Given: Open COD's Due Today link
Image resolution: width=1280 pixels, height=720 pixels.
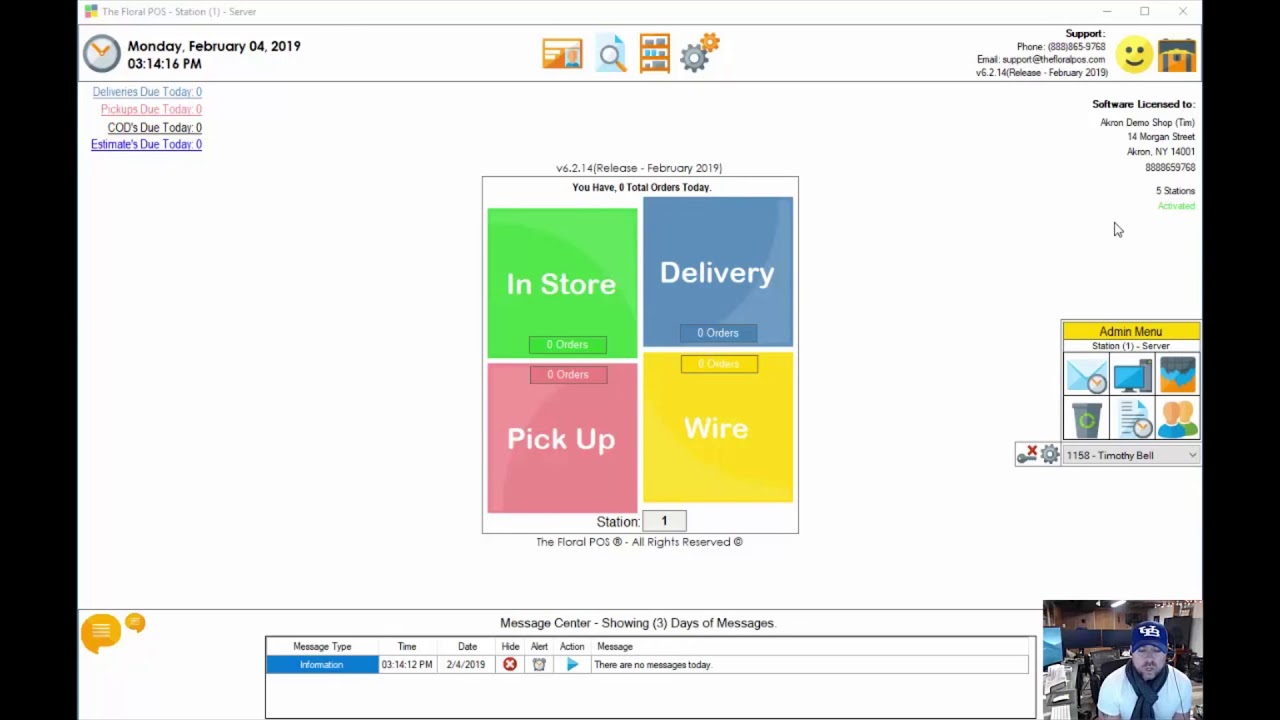Looking at the screenshot, I should pos(155,127).
